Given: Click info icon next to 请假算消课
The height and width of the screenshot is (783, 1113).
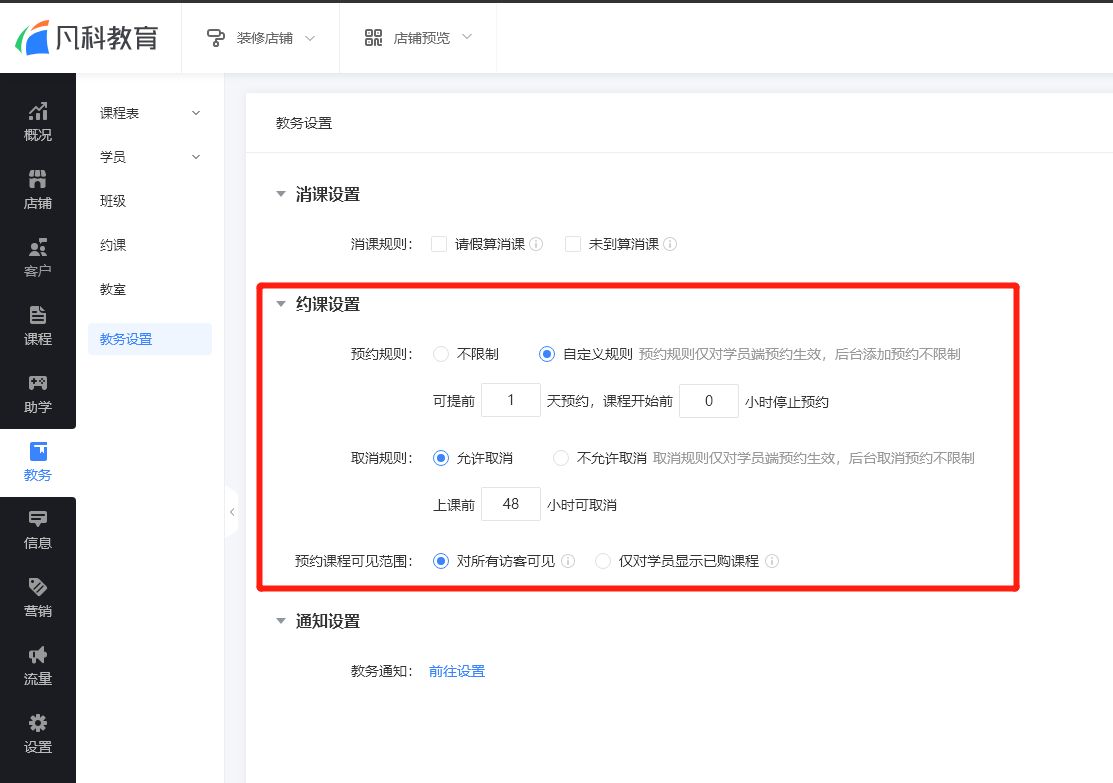Looking at the screenshot, I should [536, 244].
